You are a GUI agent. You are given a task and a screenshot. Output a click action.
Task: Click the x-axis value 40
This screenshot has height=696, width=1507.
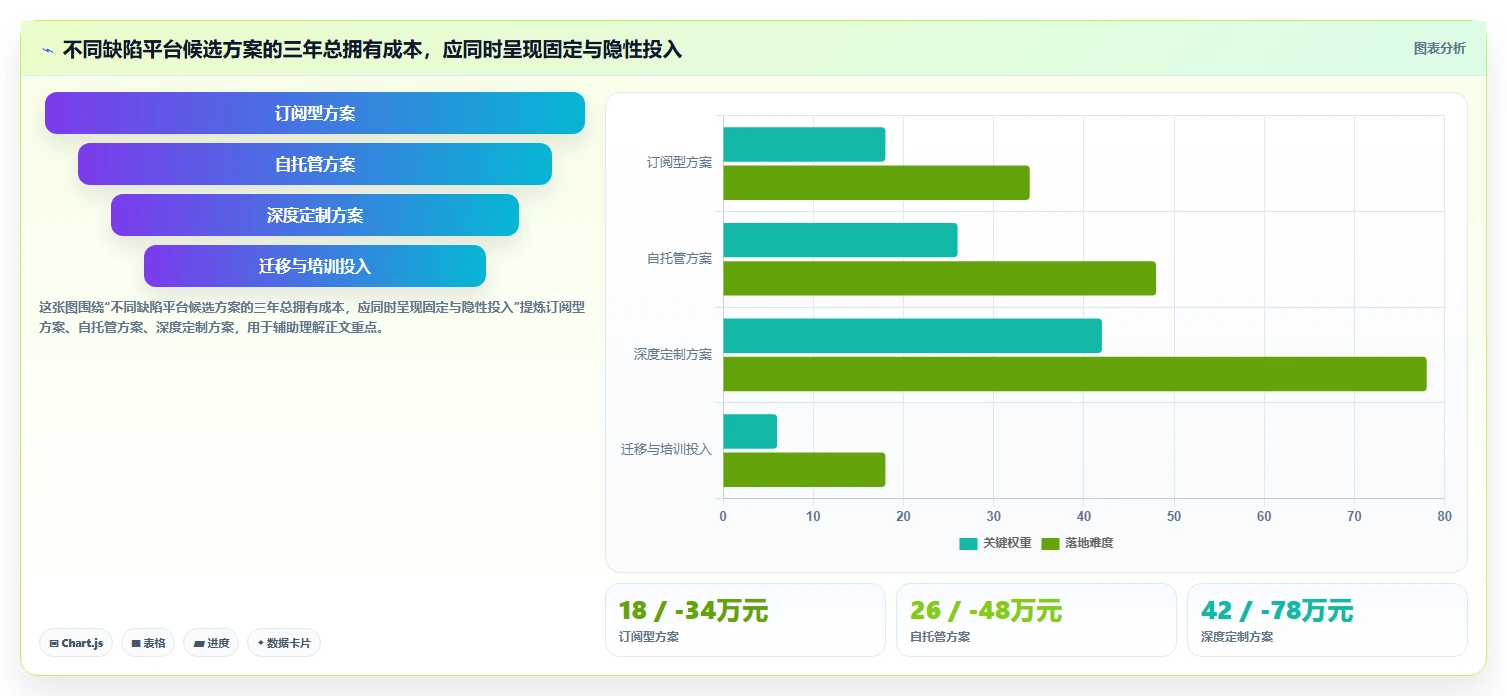1084,516
